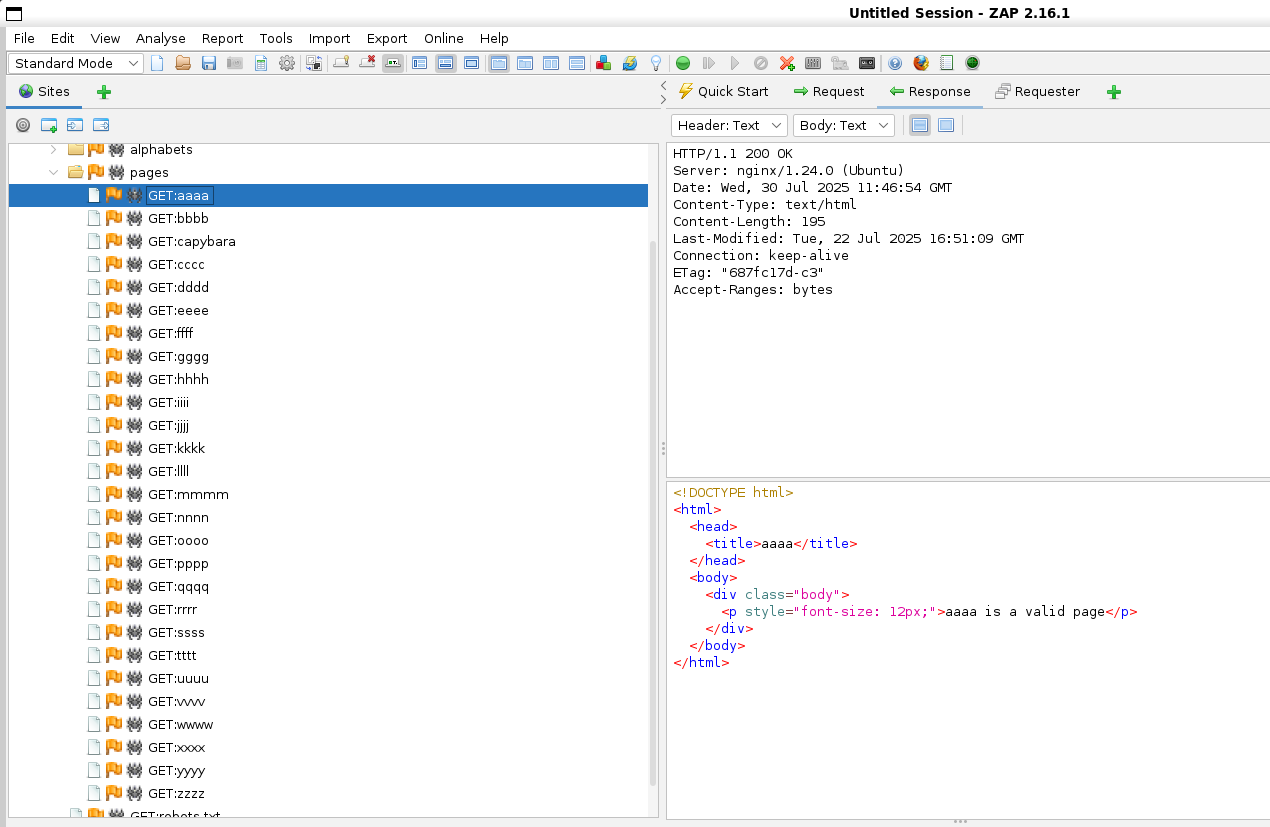Click the Firefox browser launch icon
This screenshot has width=1270, height=827.
(920, 63)
